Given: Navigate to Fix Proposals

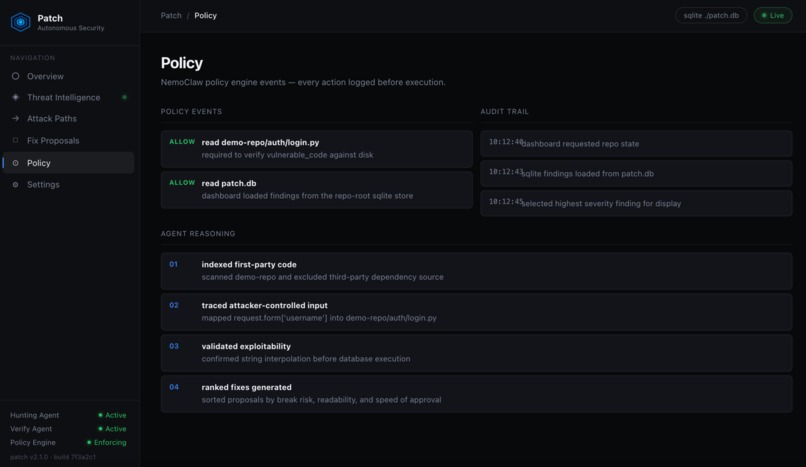Looking at the screenshot, I should click(x=68, y=140).
